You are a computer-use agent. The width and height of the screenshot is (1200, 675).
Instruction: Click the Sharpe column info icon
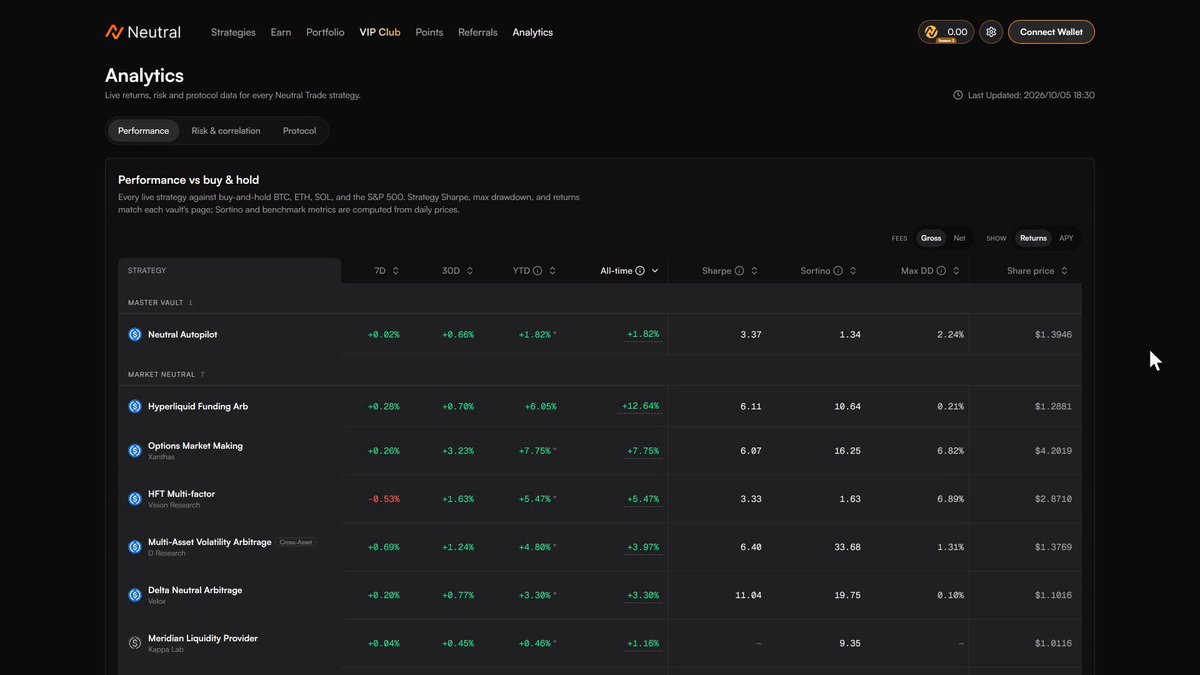point(739,271)
